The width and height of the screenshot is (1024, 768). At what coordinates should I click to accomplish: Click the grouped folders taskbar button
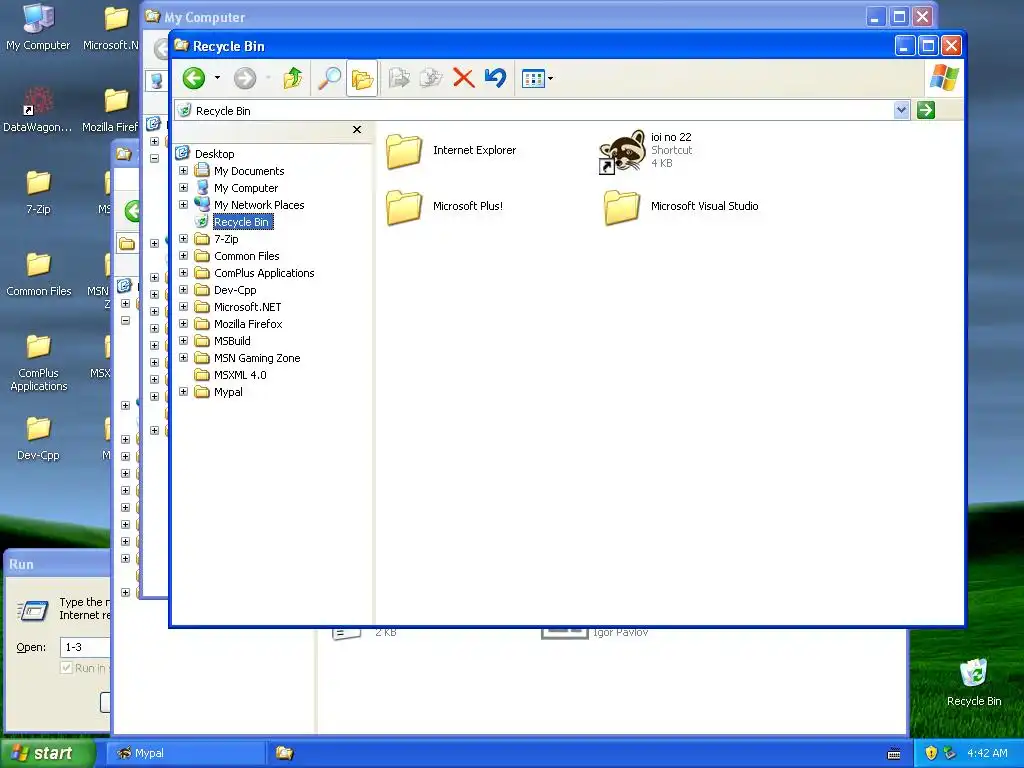point(284,753)
